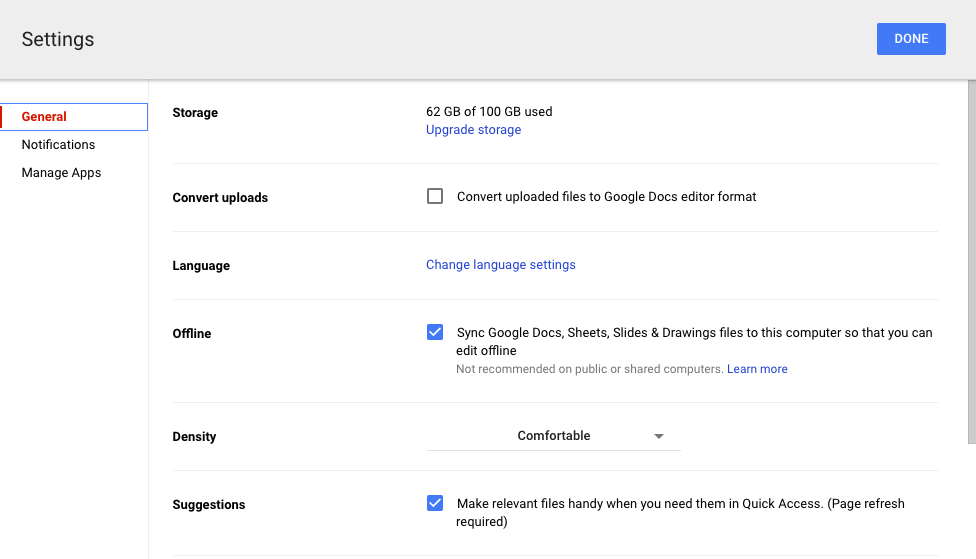The height and width of the screenshot is (559, 976).
Task: Click the Storage row label
Action: coord(195,113)
